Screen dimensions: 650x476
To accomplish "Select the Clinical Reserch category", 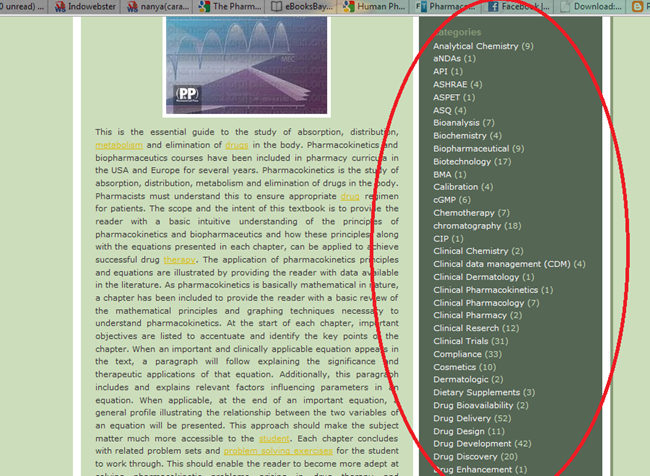I will [476, 328].
